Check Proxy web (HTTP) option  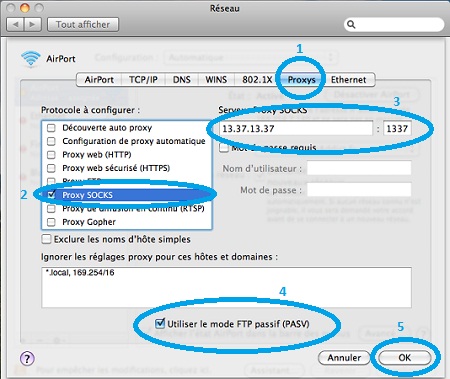[x=51, y=155]
